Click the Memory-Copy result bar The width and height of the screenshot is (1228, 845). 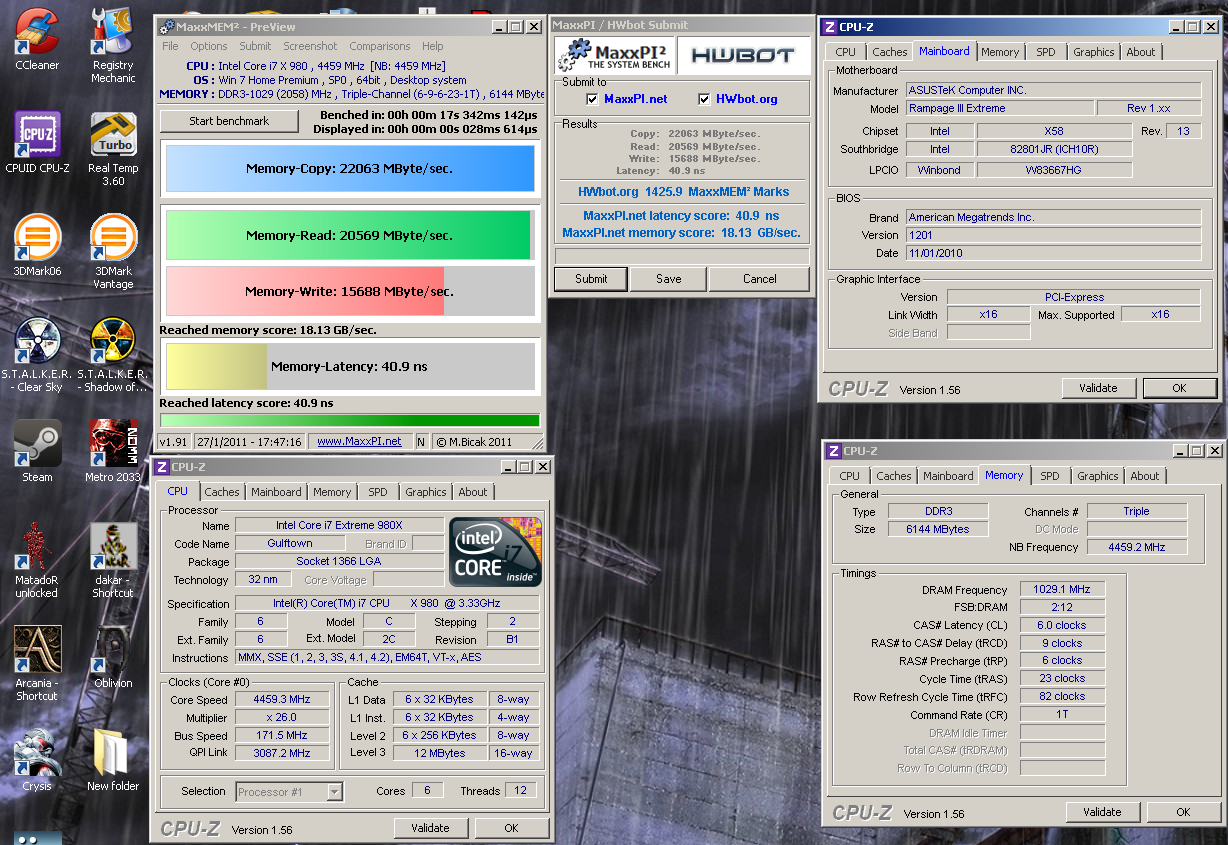pyautogui.click(x=350, y=169)
